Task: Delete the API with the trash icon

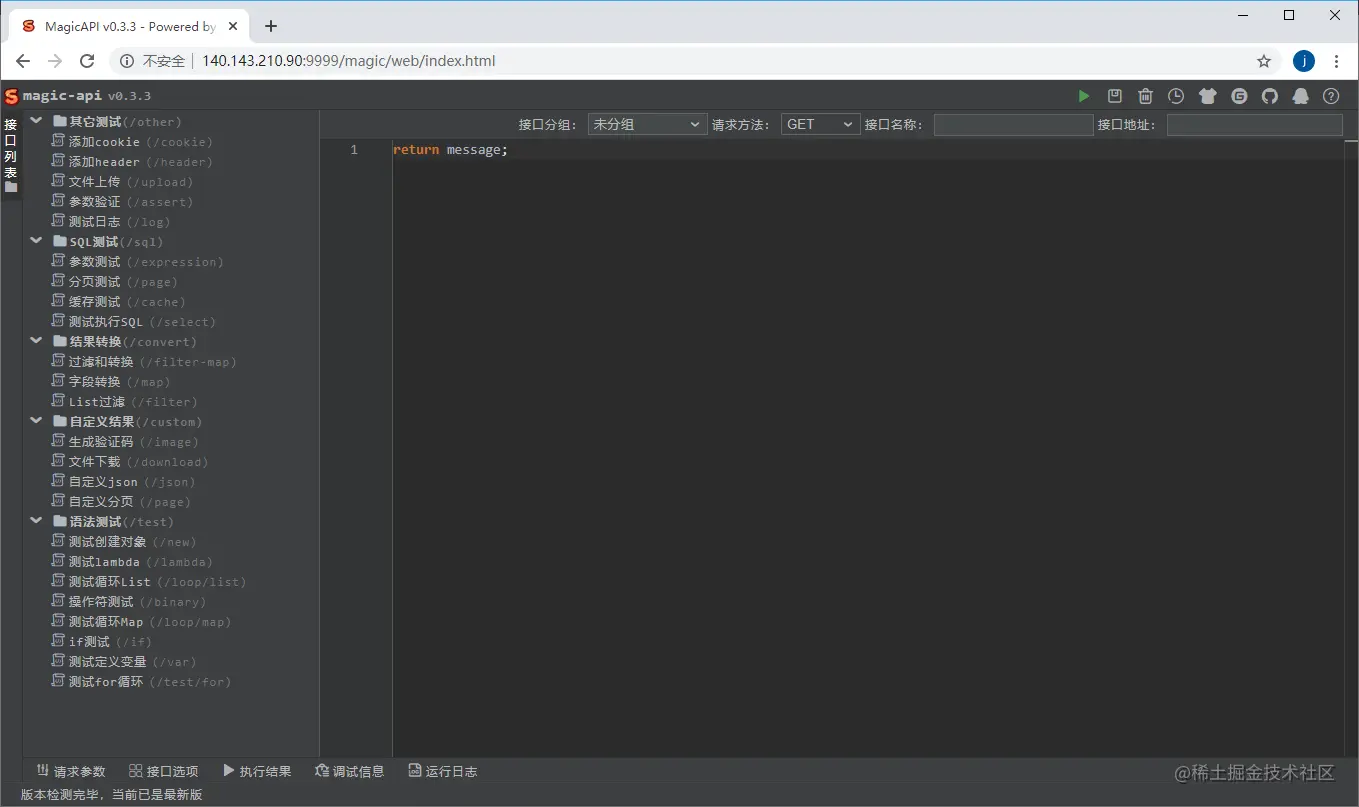Action: [1145, 96]
